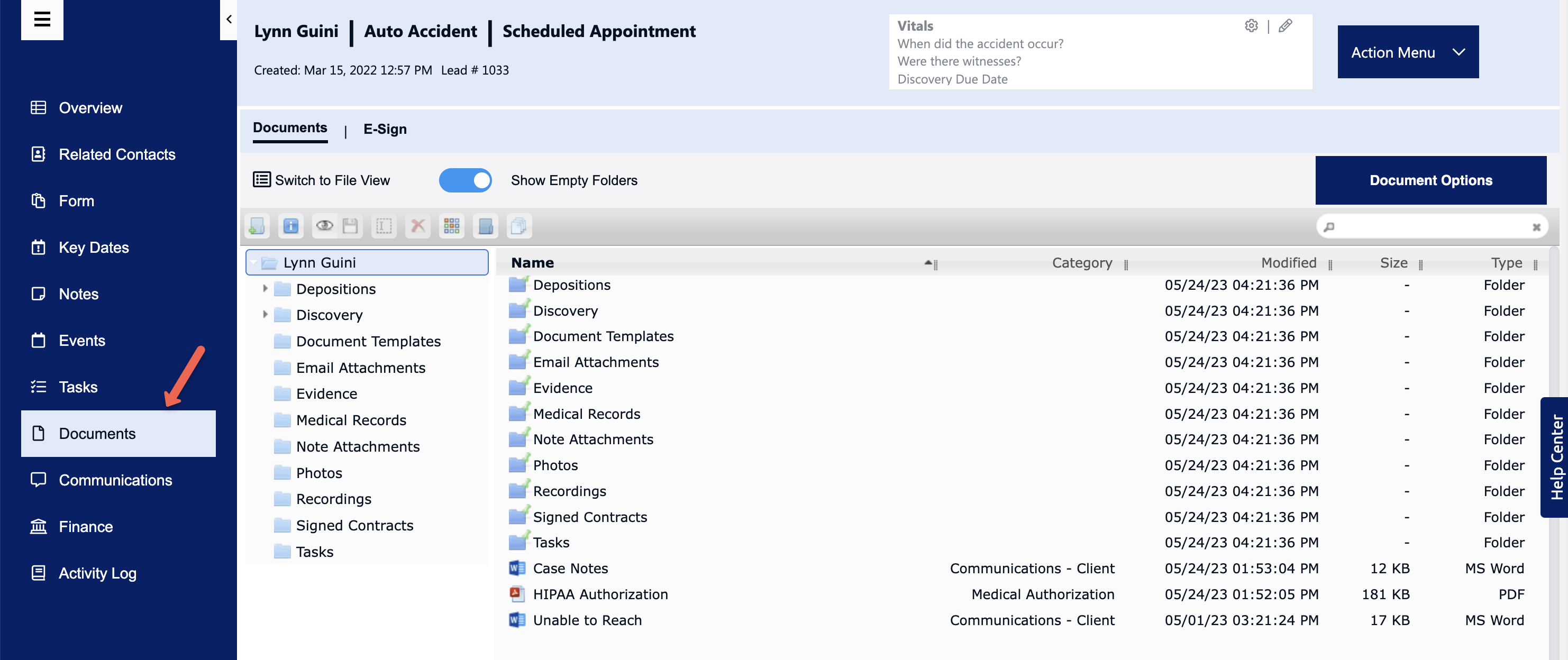Edit Vitals with pencil icon
The width and height of the screenshot is (1568, 660).
pyautogui.click(x=1285, y=25)
